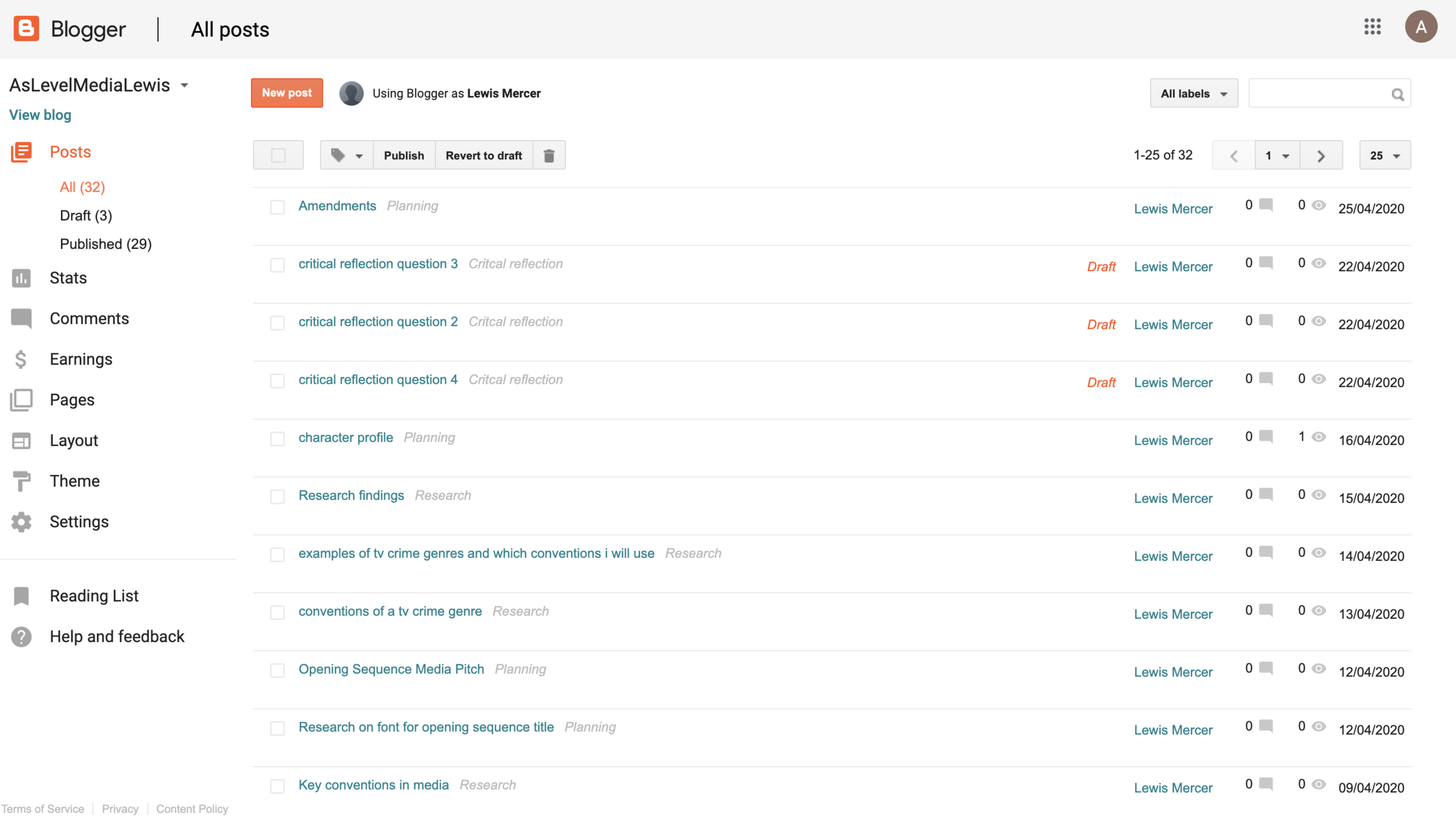Go to next page arrow
Image resolution: width=1456 pixels, height=824 pixels.
(x=1321, y=156)
